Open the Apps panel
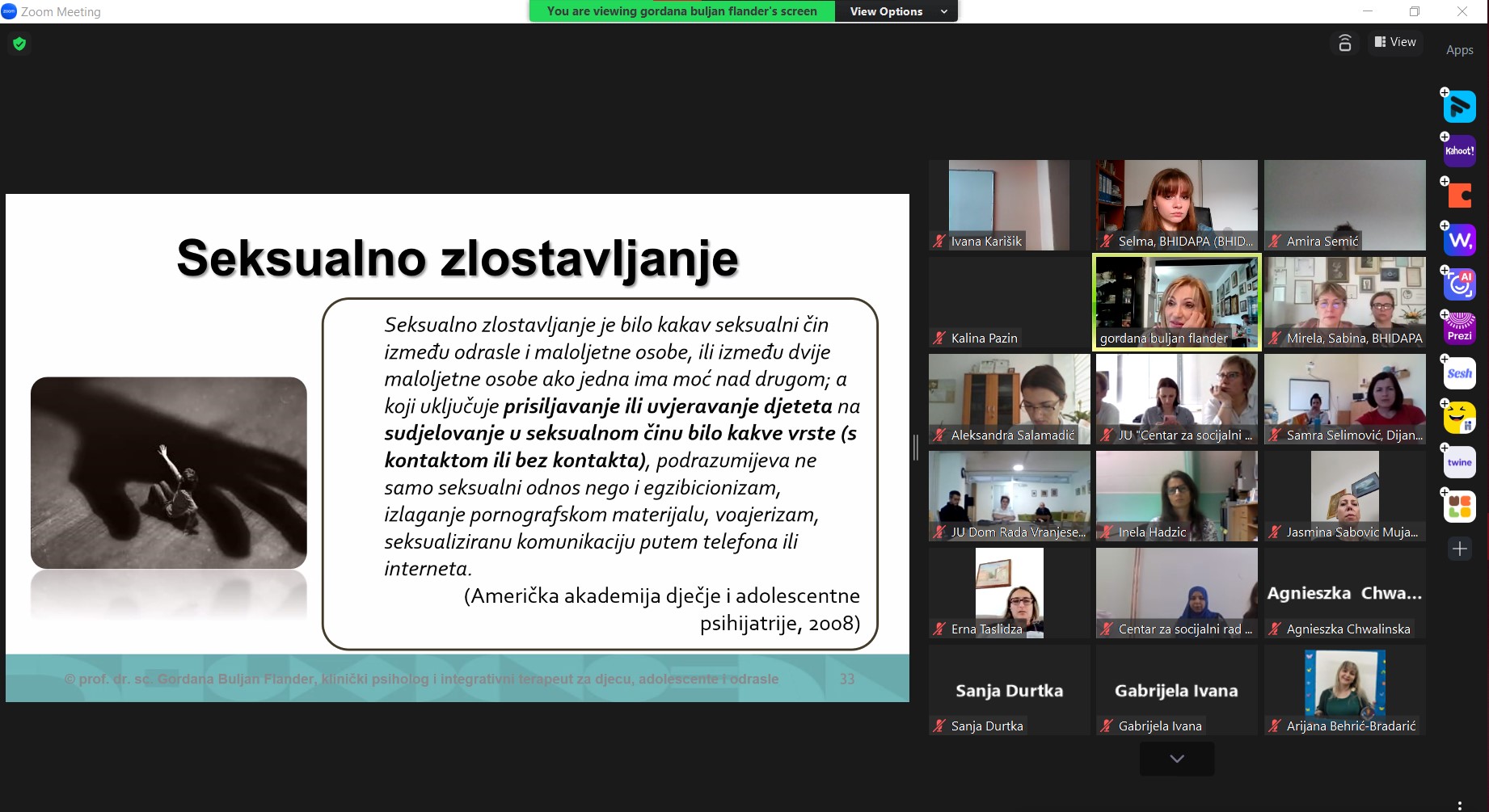This screenshot has width=1489, height=812. pos(1459,50)
